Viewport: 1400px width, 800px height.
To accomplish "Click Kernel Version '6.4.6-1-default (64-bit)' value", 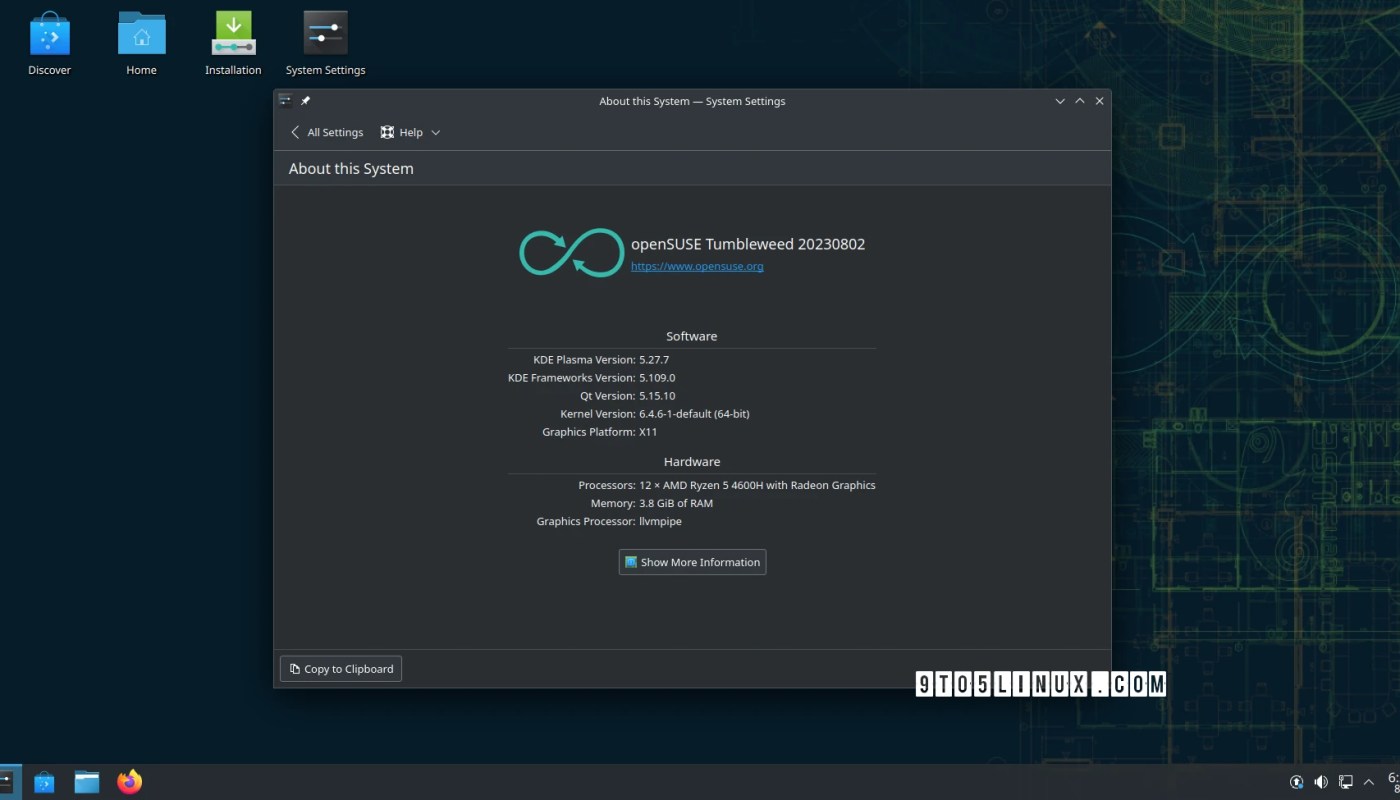I will (694, 414).
